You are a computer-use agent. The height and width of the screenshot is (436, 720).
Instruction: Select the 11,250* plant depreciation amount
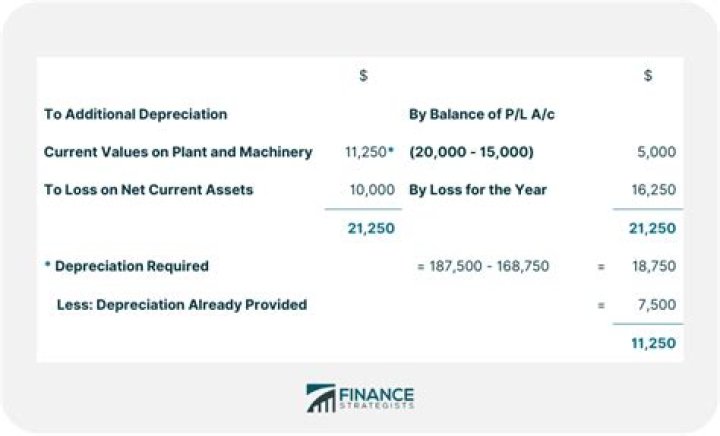(x=370, y=152)
